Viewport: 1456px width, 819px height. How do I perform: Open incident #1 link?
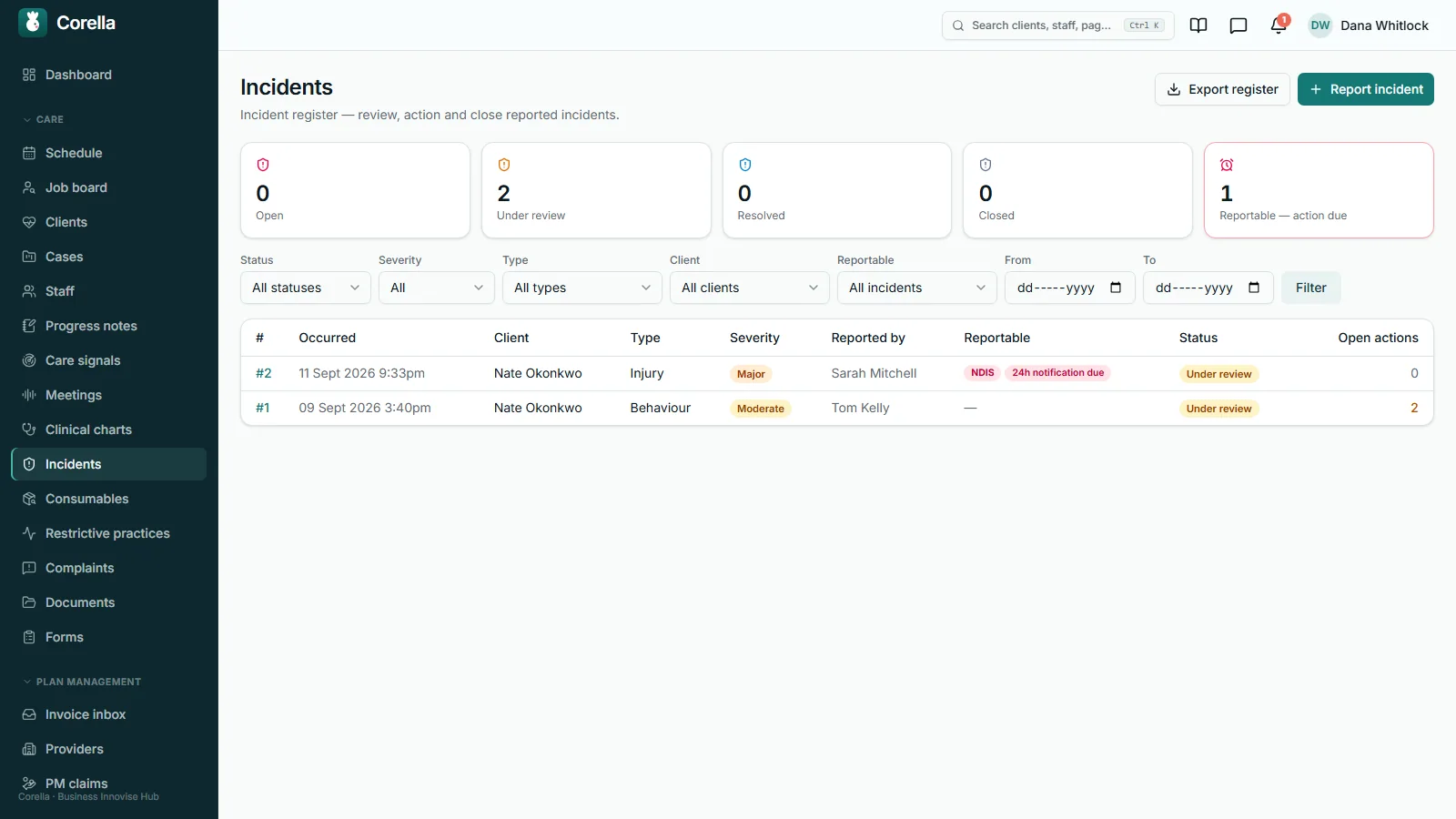(263, 408)
